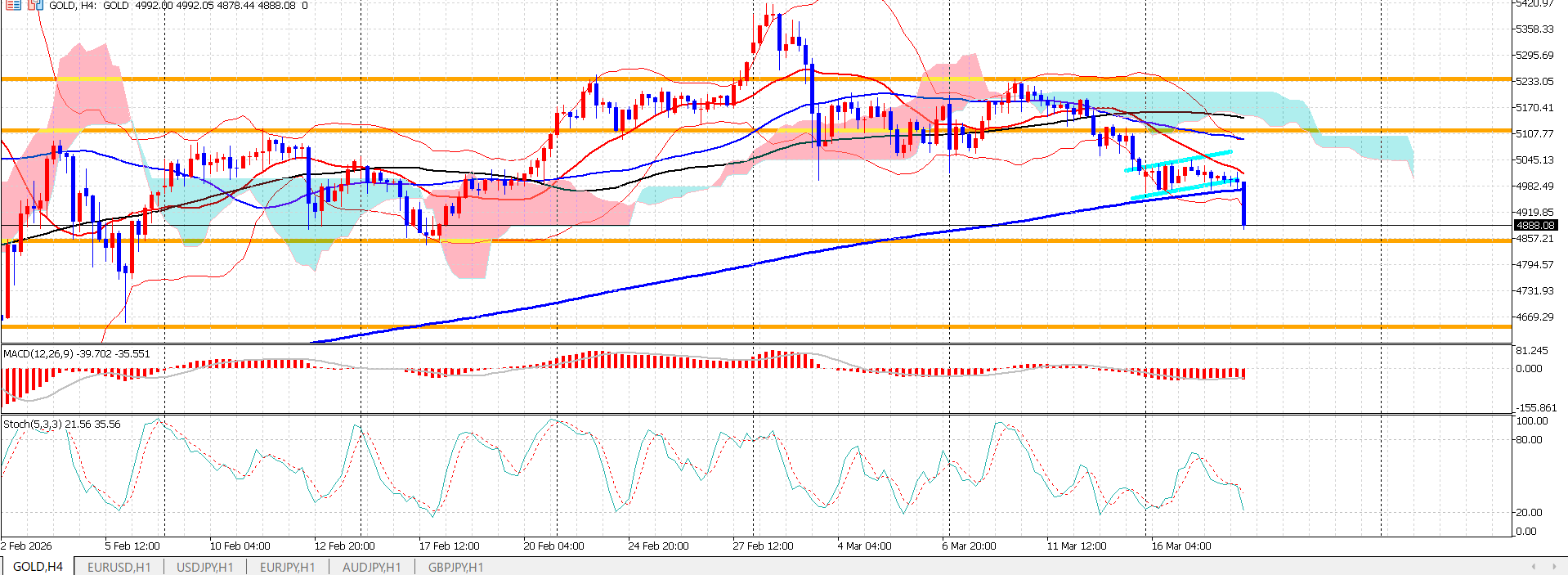Viewport: 1568px width, 575px height.
Task: Click the current price label 4888.08
Action: (1534, 225)
